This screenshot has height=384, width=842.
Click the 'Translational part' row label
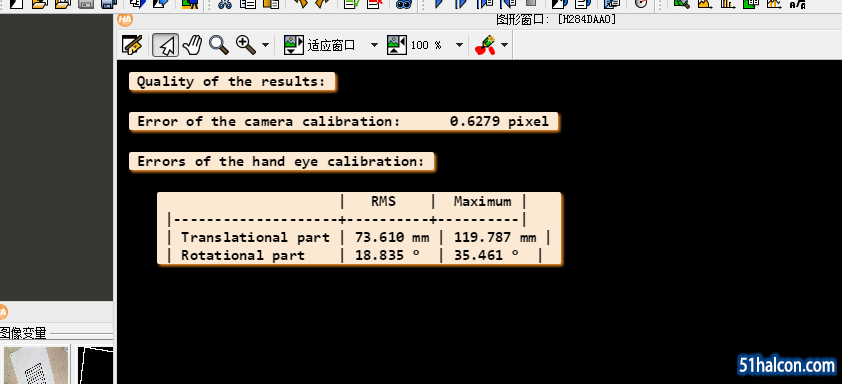tap(256, 237)
